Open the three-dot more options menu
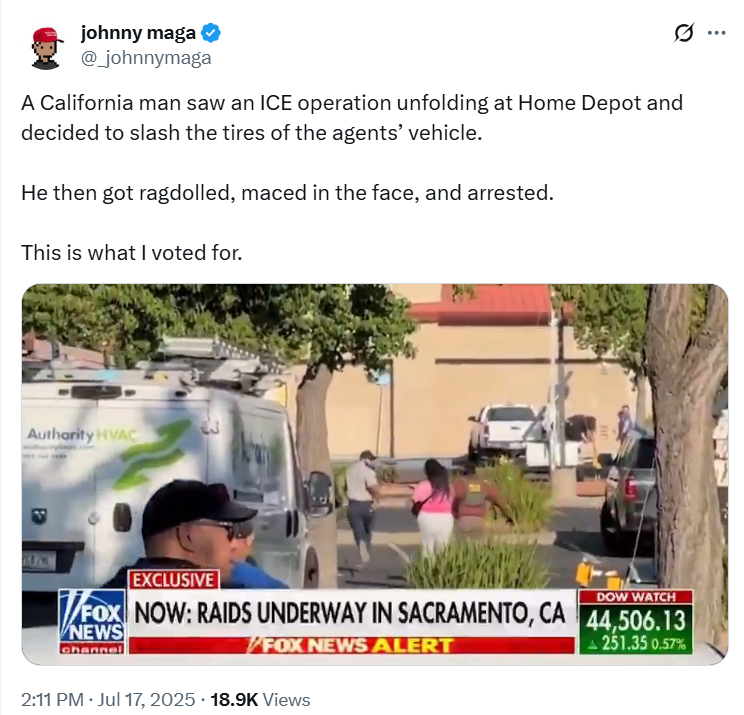Image resolution: width=744 pixels, height=715 pixels. pos(716,33)
